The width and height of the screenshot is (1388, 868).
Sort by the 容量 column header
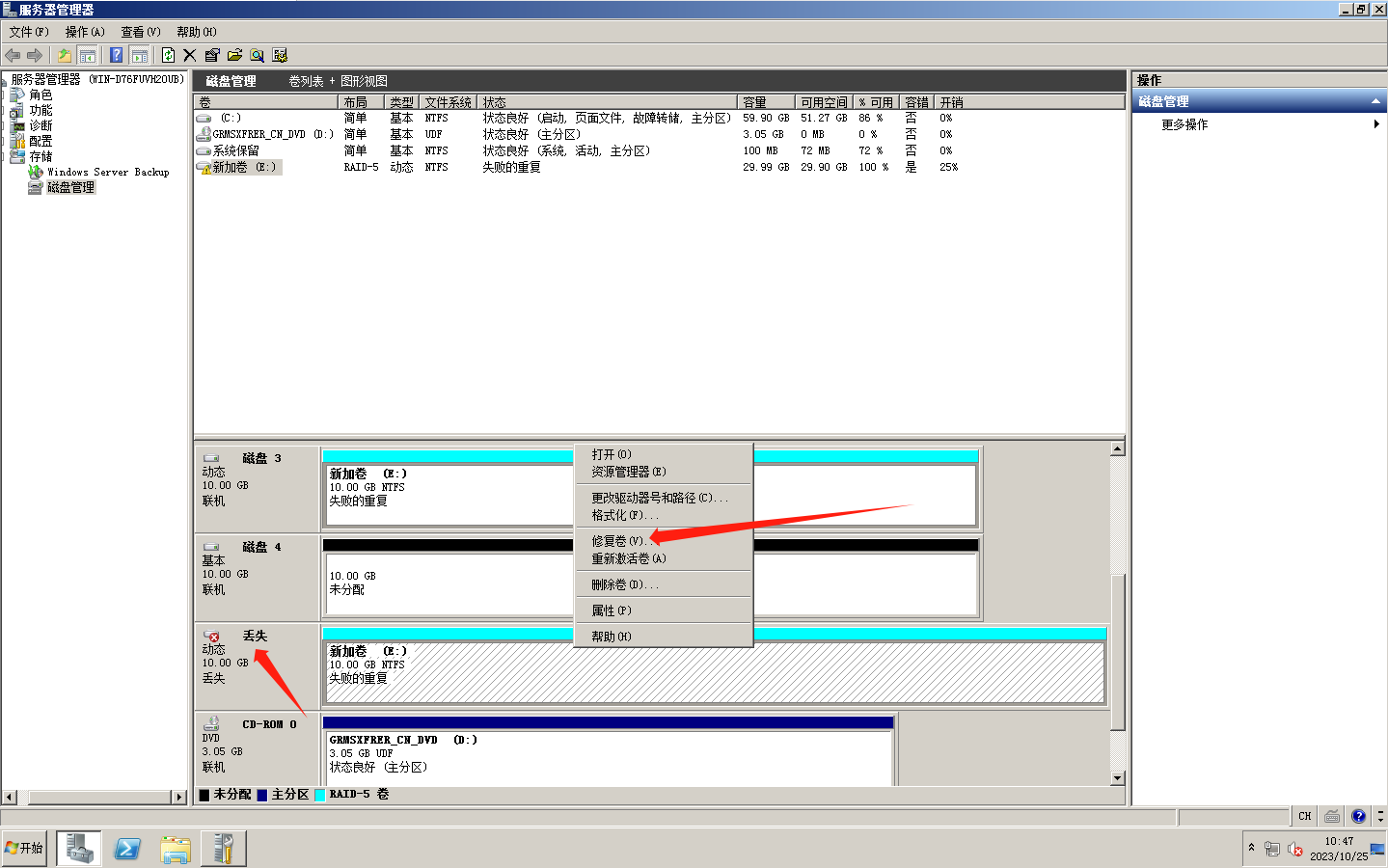point(767,102)
